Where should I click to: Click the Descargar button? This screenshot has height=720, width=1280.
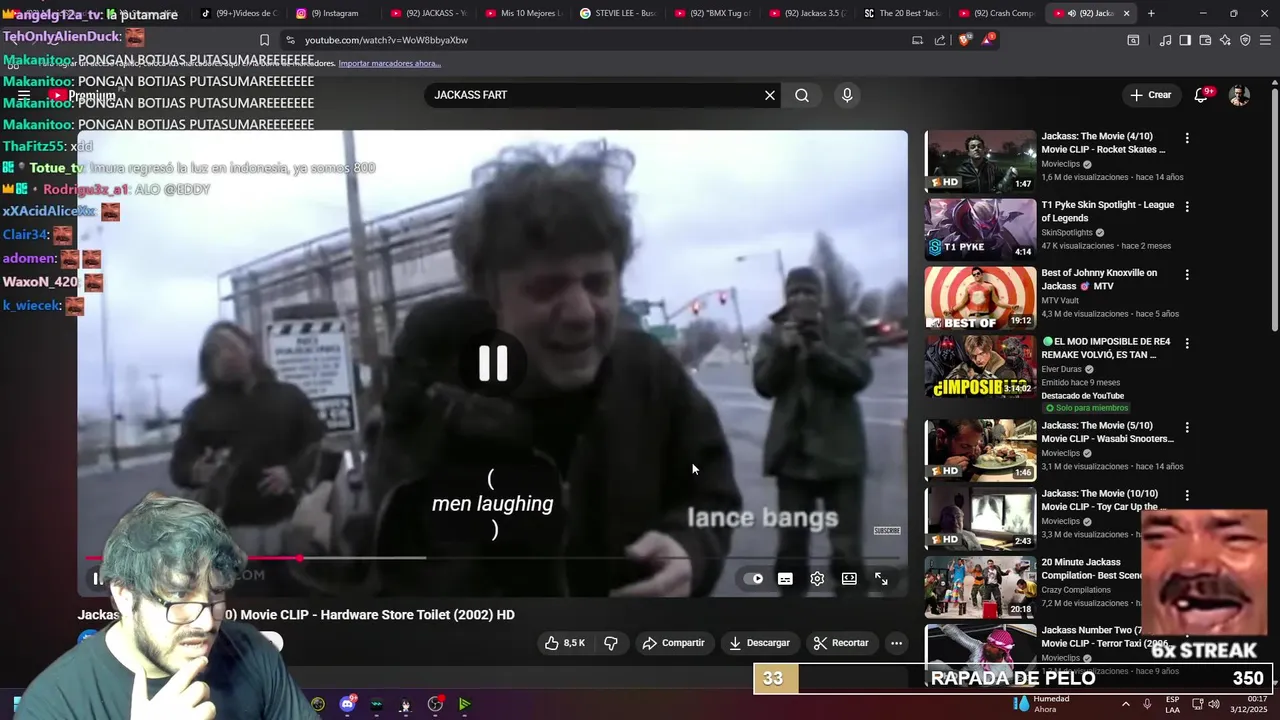tap(759, 643)
